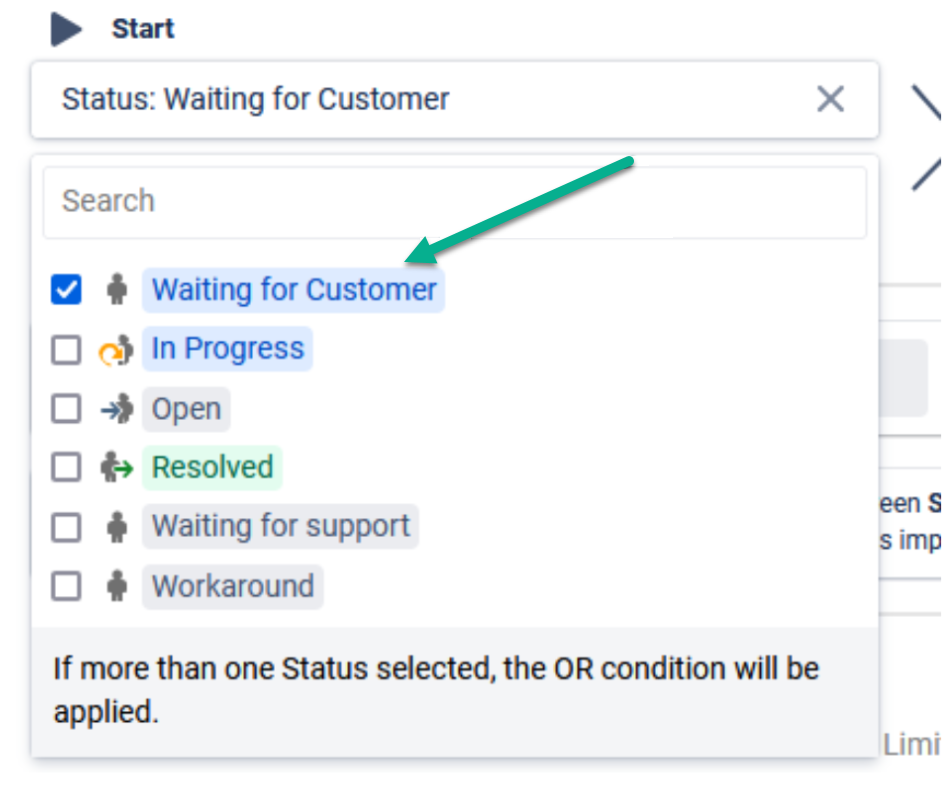
Task: Click the Start play triangle icon
Action: click(x=66, y=28)
